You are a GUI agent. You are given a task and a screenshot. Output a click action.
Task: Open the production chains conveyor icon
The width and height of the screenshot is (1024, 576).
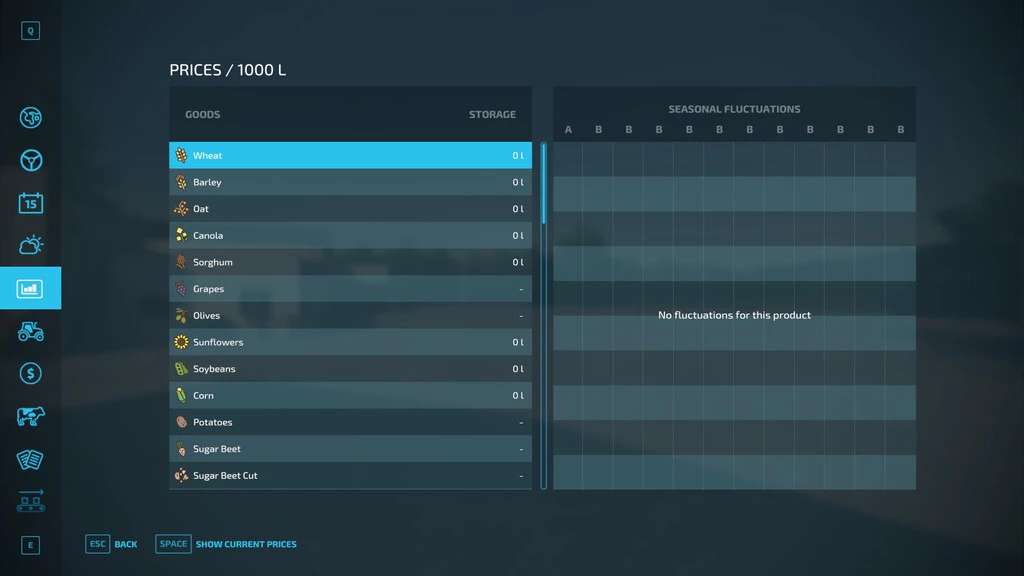(31, 501)
